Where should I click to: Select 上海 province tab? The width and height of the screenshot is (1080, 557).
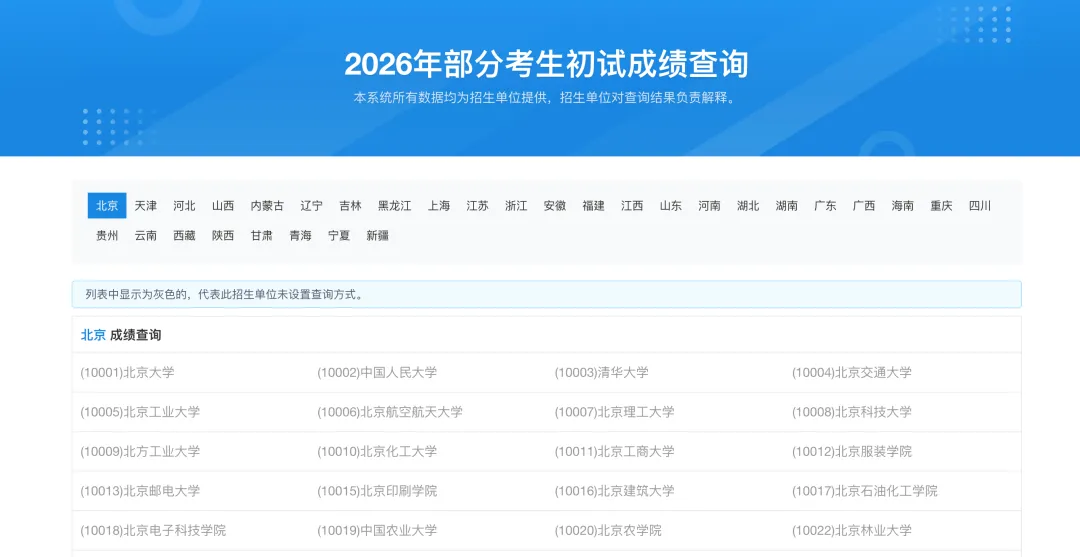(x=439, y=205)
